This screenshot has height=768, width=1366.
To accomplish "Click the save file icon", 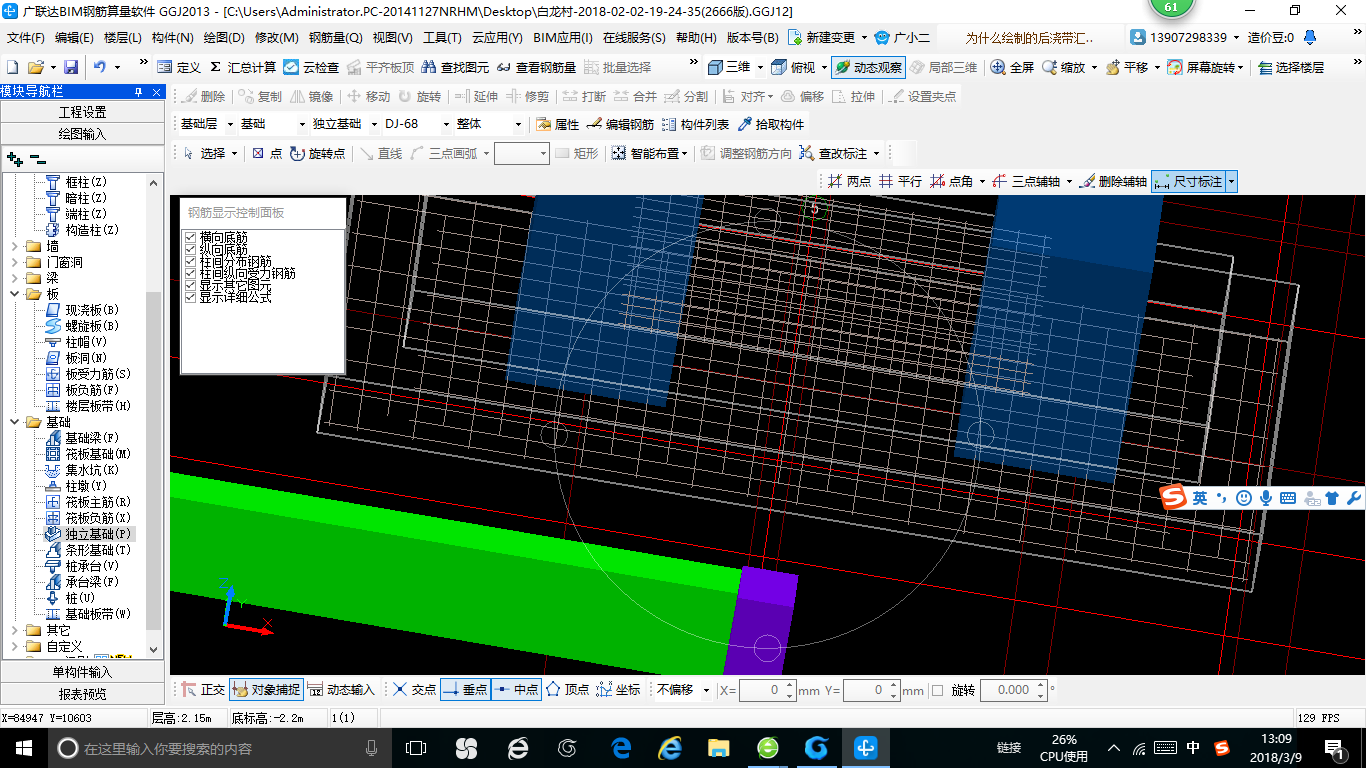I will coord(71,67).
